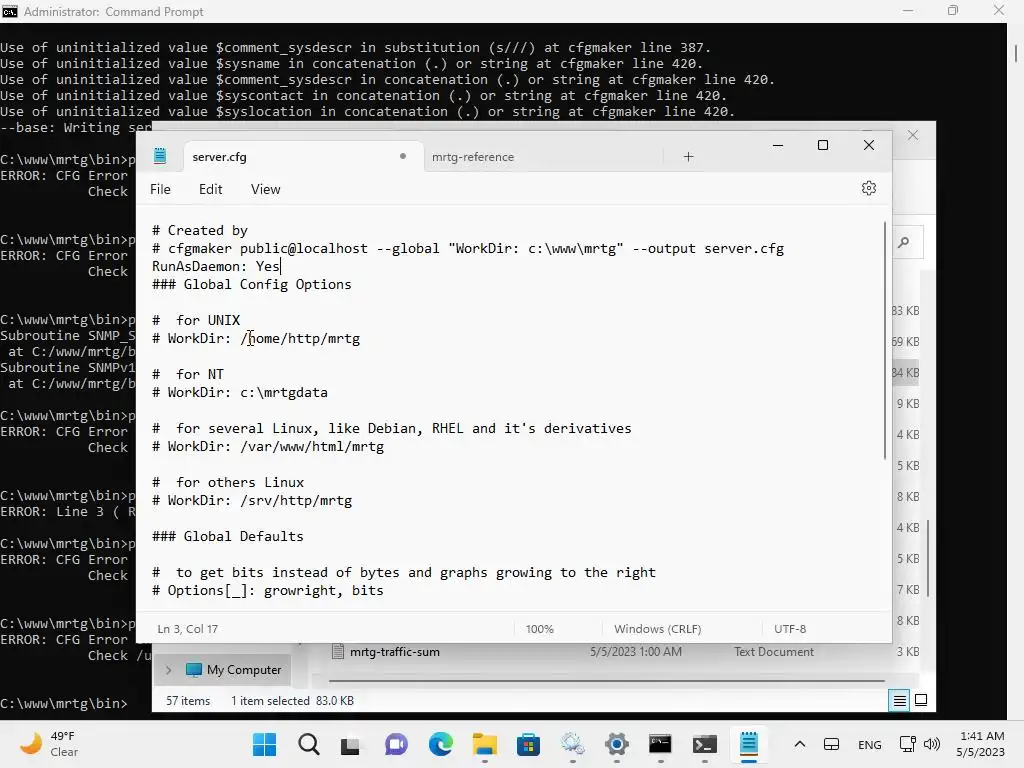Open Settings gear on taskbar
1024x768 pixels.
[616, 744]
